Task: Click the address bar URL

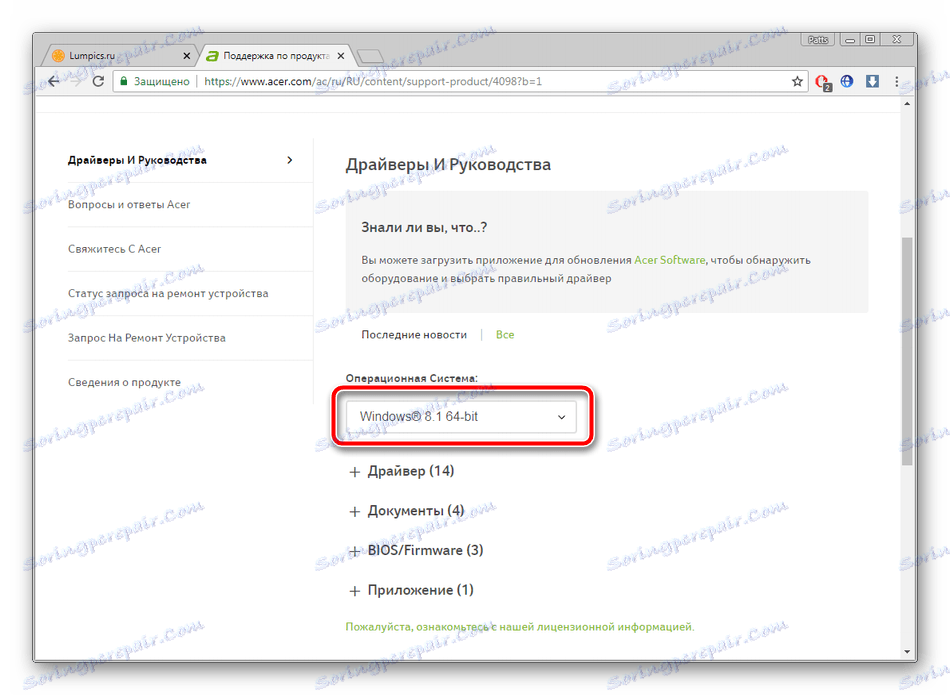Action: pos(373,81)
